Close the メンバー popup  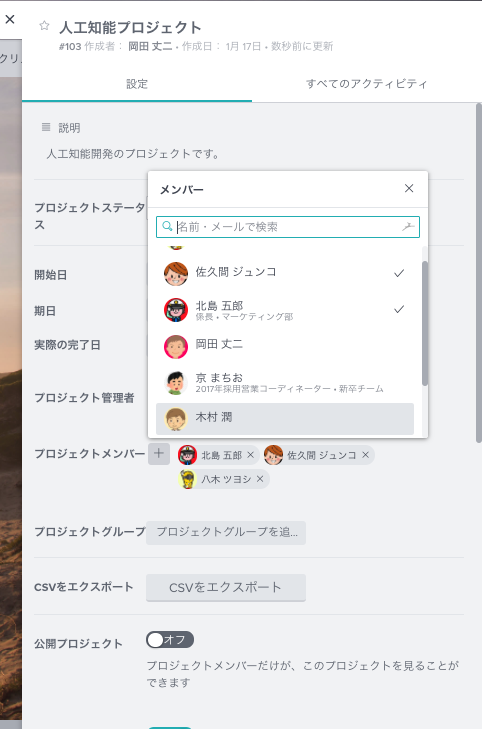click(x=409, y=188)
